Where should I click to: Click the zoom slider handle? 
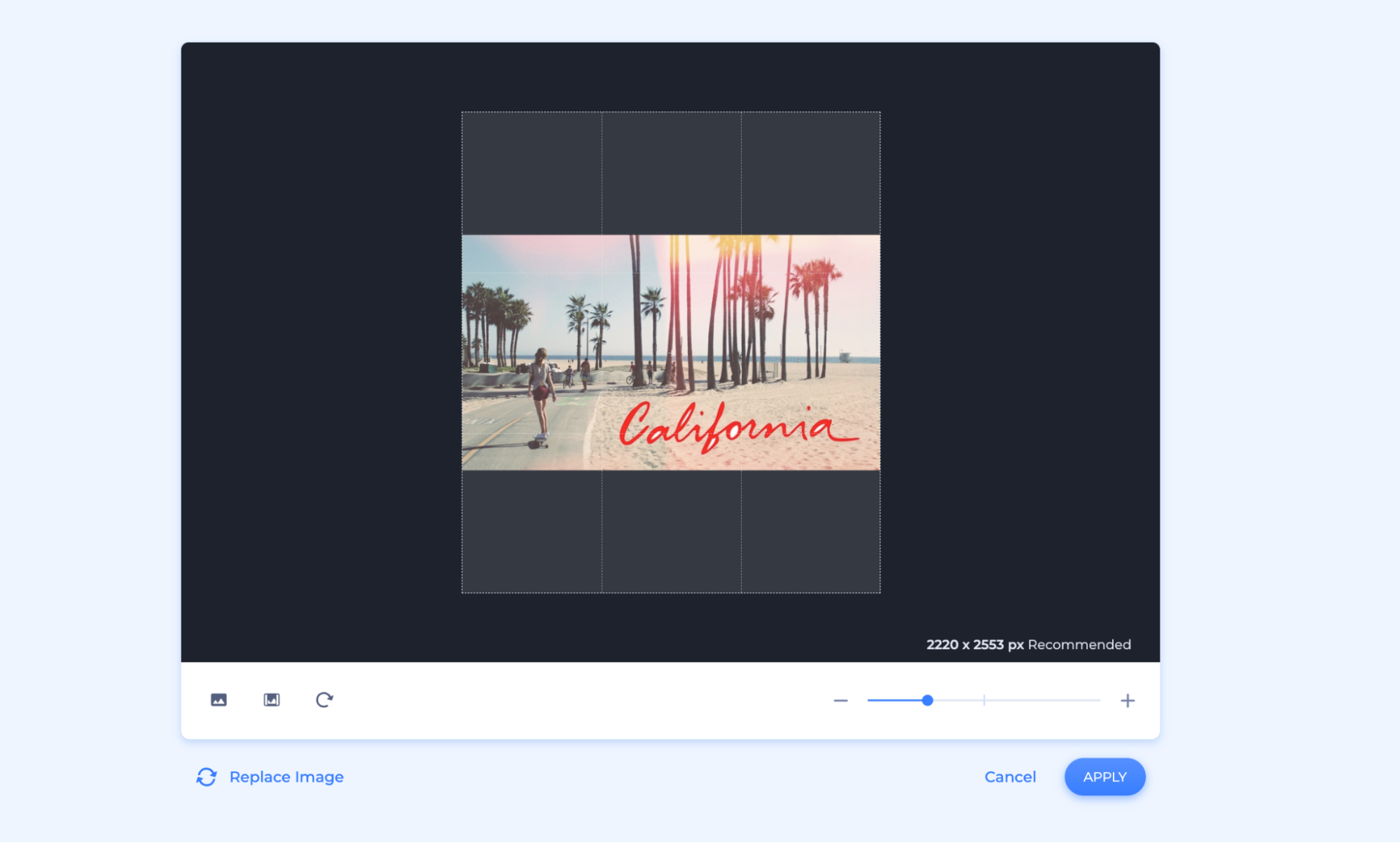(x=927, y=700)
